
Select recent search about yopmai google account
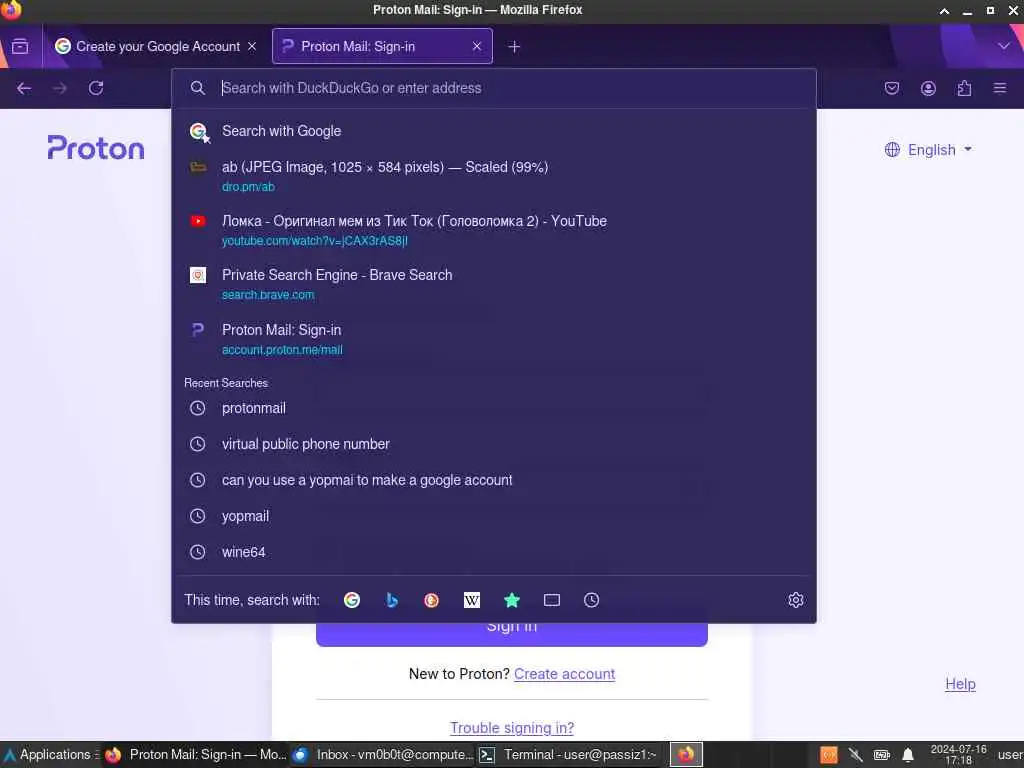494,480
